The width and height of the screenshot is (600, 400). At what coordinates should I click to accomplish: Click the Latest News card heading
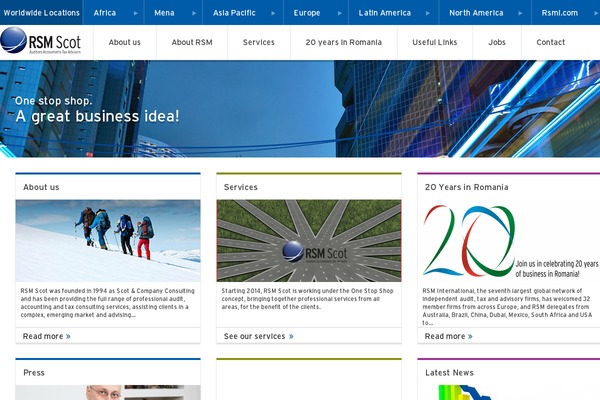click(449, 373)
